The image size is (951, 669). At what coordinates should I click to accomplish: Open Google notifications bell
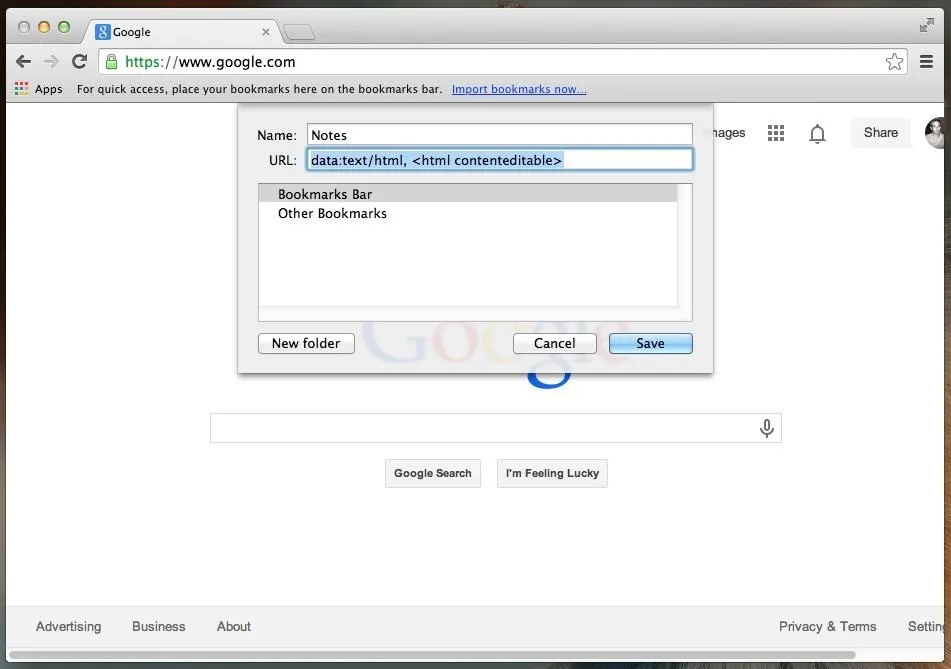point(817,133)
